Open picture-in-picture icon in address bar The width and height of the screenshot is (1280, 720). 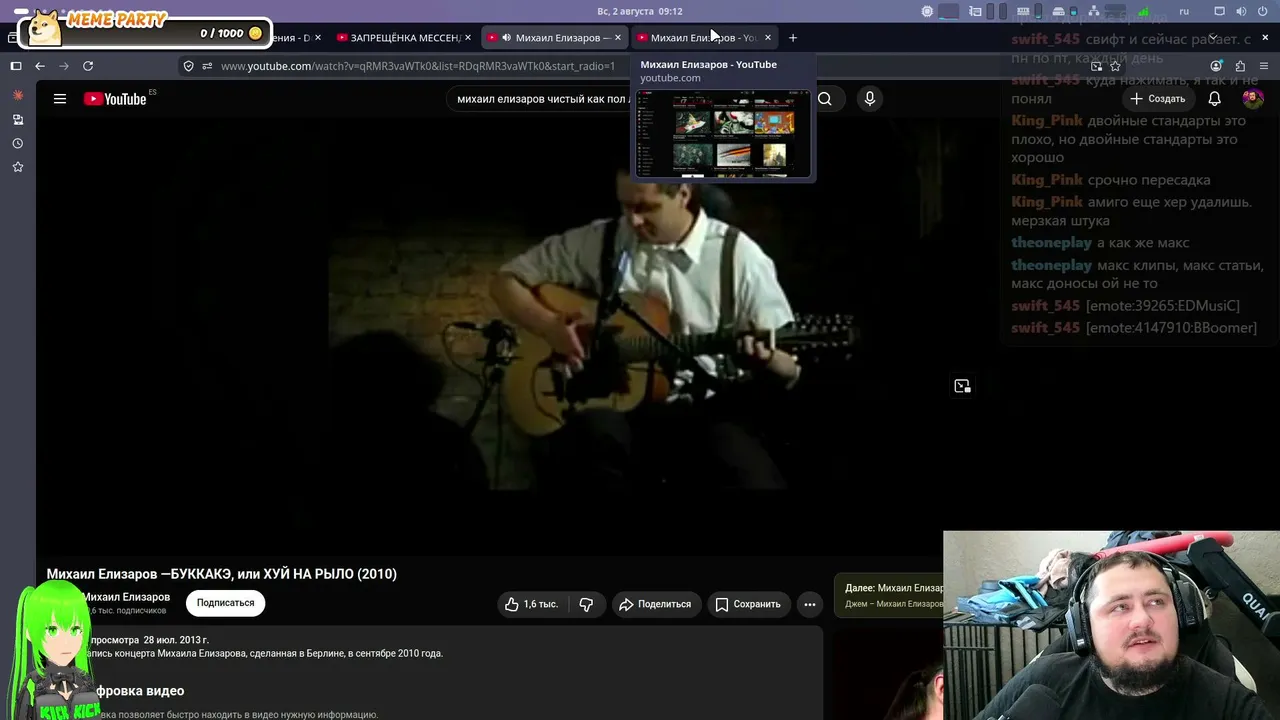pos(1097,66)
